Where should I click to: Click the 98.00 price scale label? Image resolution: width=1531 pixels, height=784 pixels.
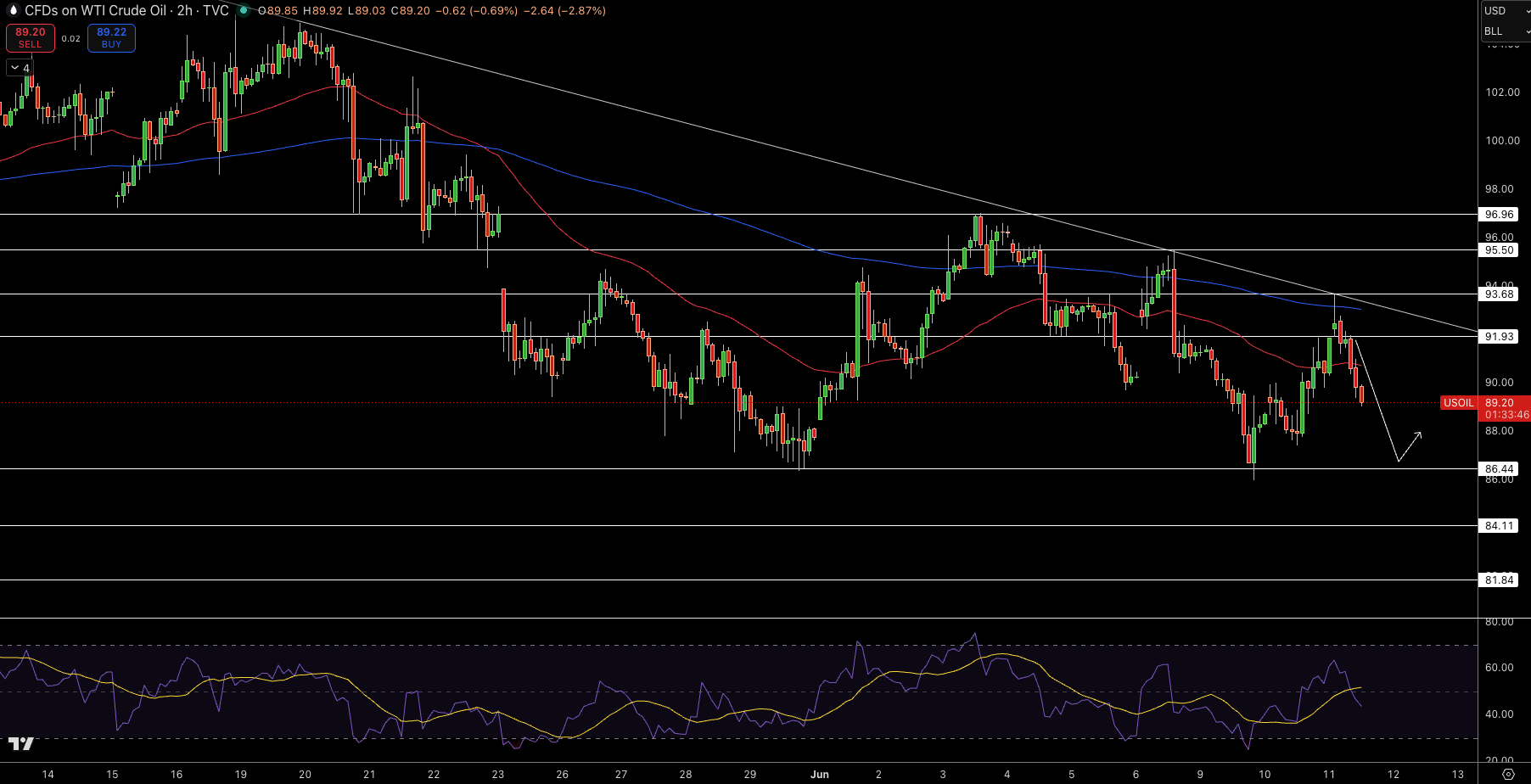point(1500,188)
